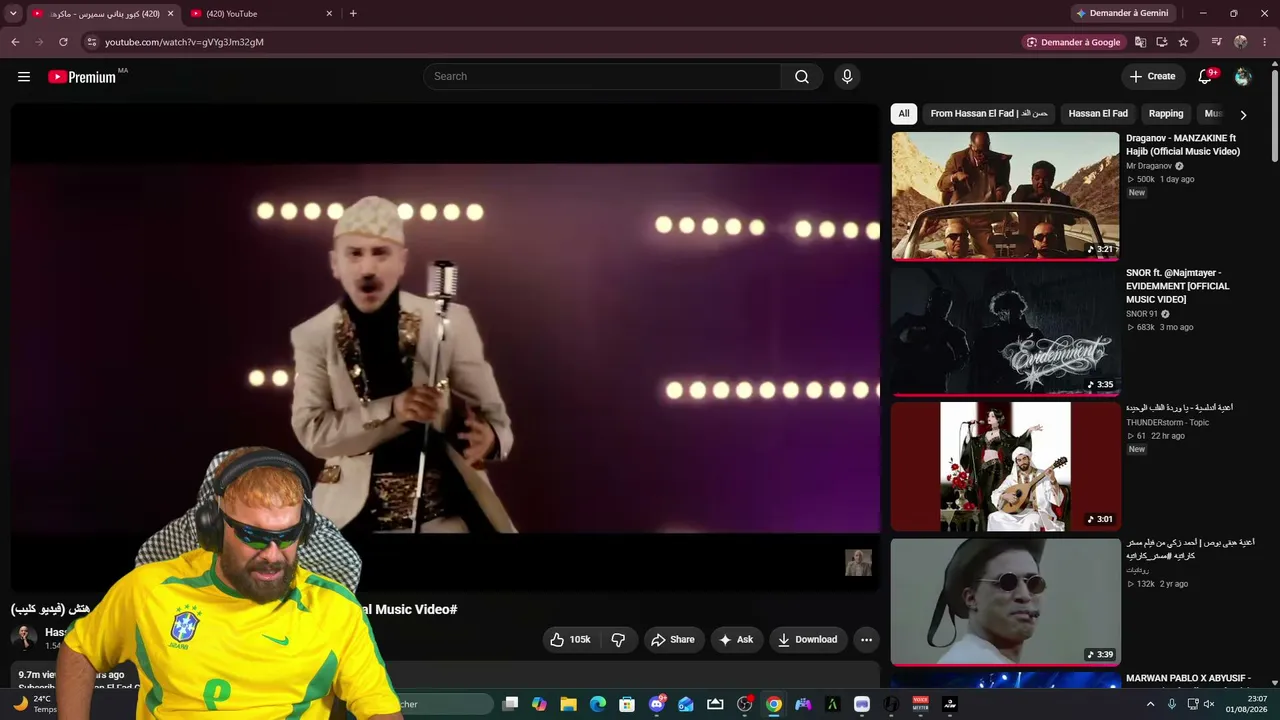Toggle the muted volume tray icon
Viewport: 1280px width, 720px height.
pyautogui.click(x=1209, y=704)
